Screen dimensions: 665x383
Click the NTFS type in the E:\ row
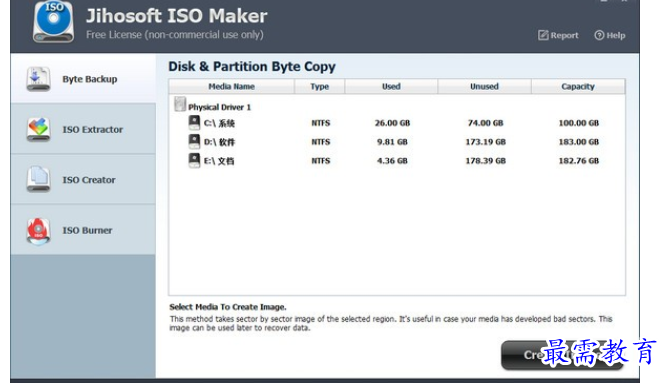pos(321,161)
